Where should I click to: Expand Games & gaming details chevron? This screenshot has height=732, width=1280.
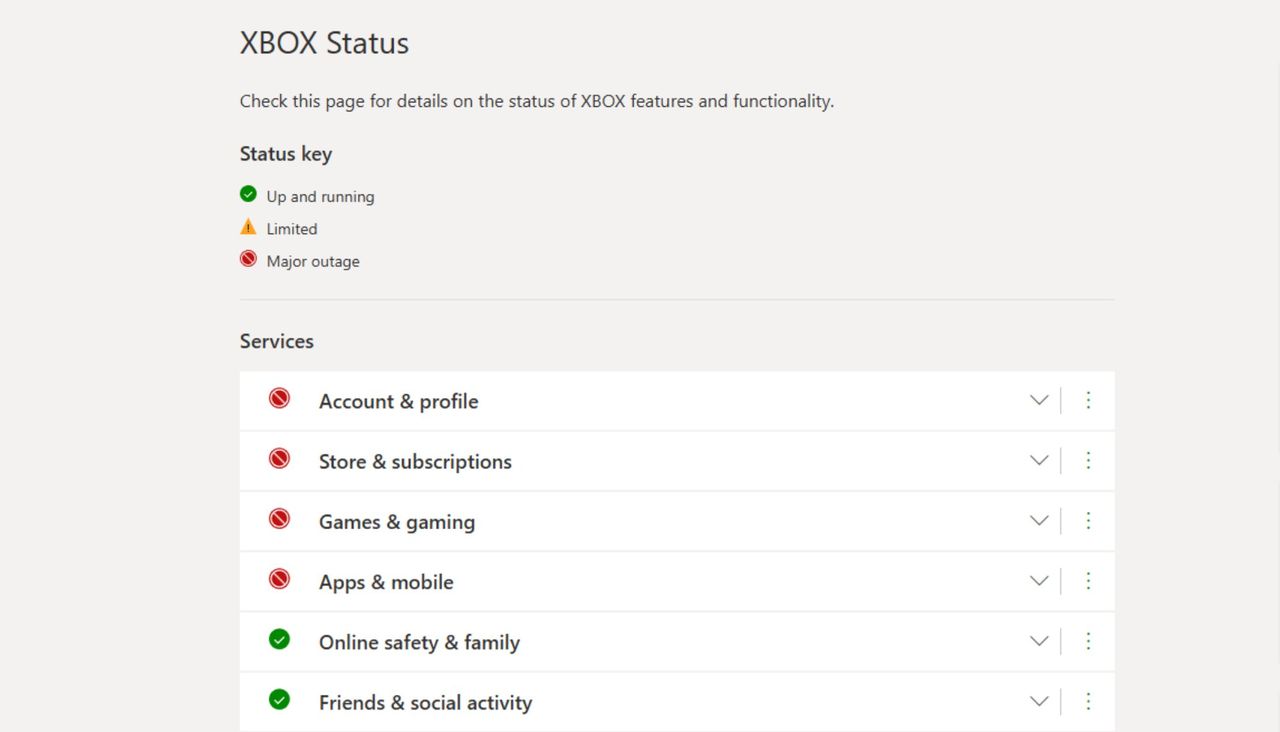tap(1039, 520)
